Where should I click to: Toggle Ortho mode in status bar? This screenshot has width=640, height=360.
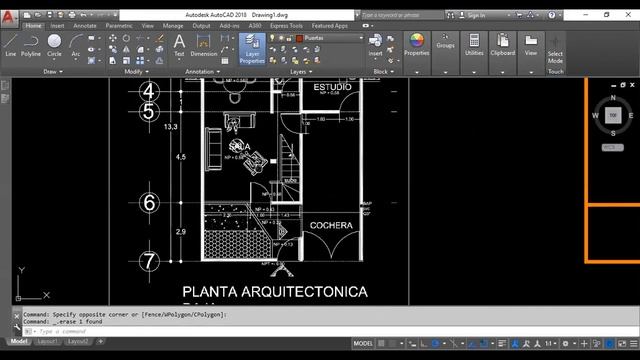tap(424, 344)
